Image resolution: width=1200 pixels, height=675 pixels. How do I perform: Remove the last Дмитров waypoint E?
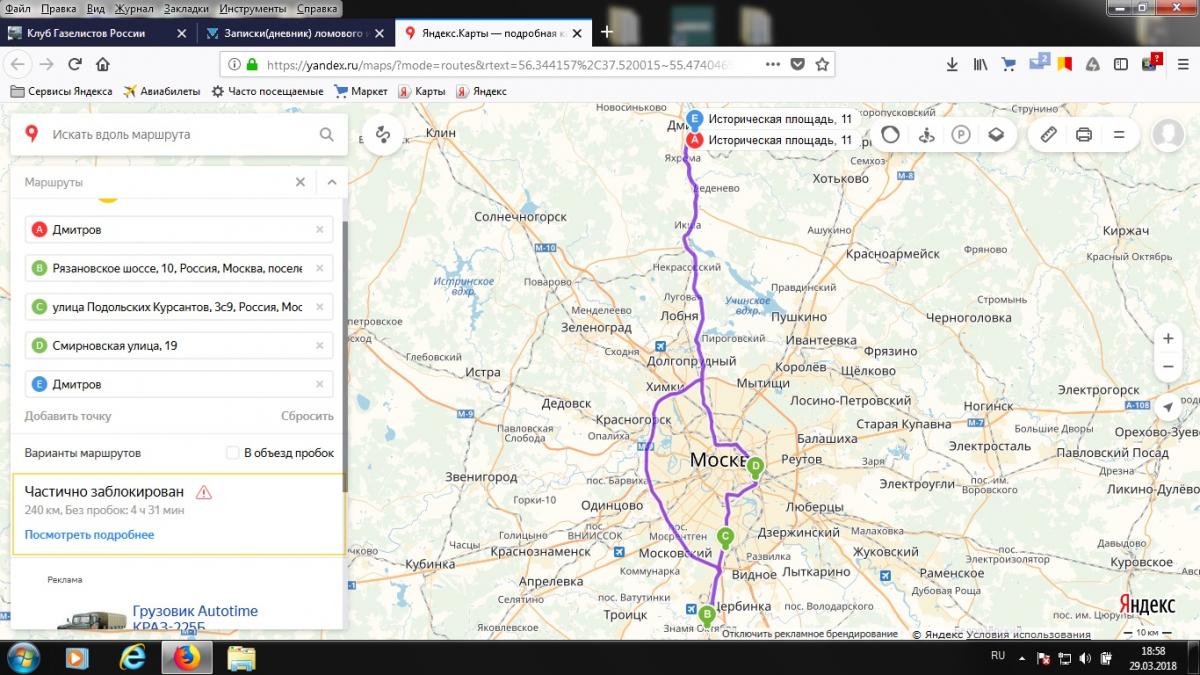(x=320, y=384)
